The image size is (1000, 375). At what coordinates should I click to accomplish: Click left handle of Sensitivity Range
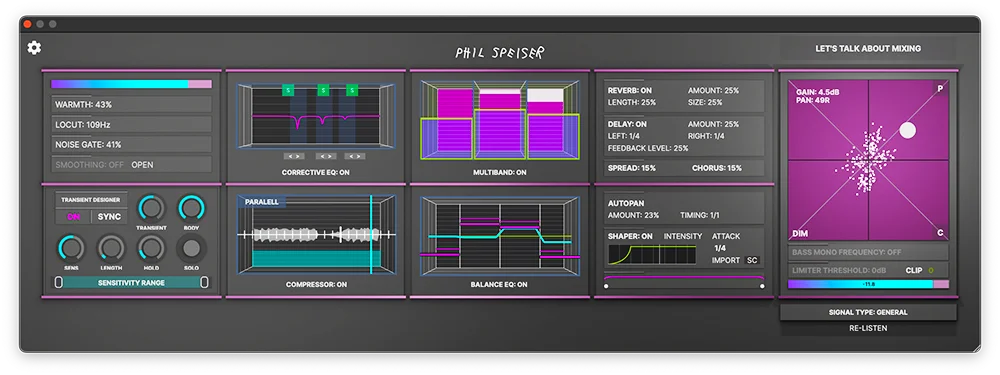[x=58, y=283]
